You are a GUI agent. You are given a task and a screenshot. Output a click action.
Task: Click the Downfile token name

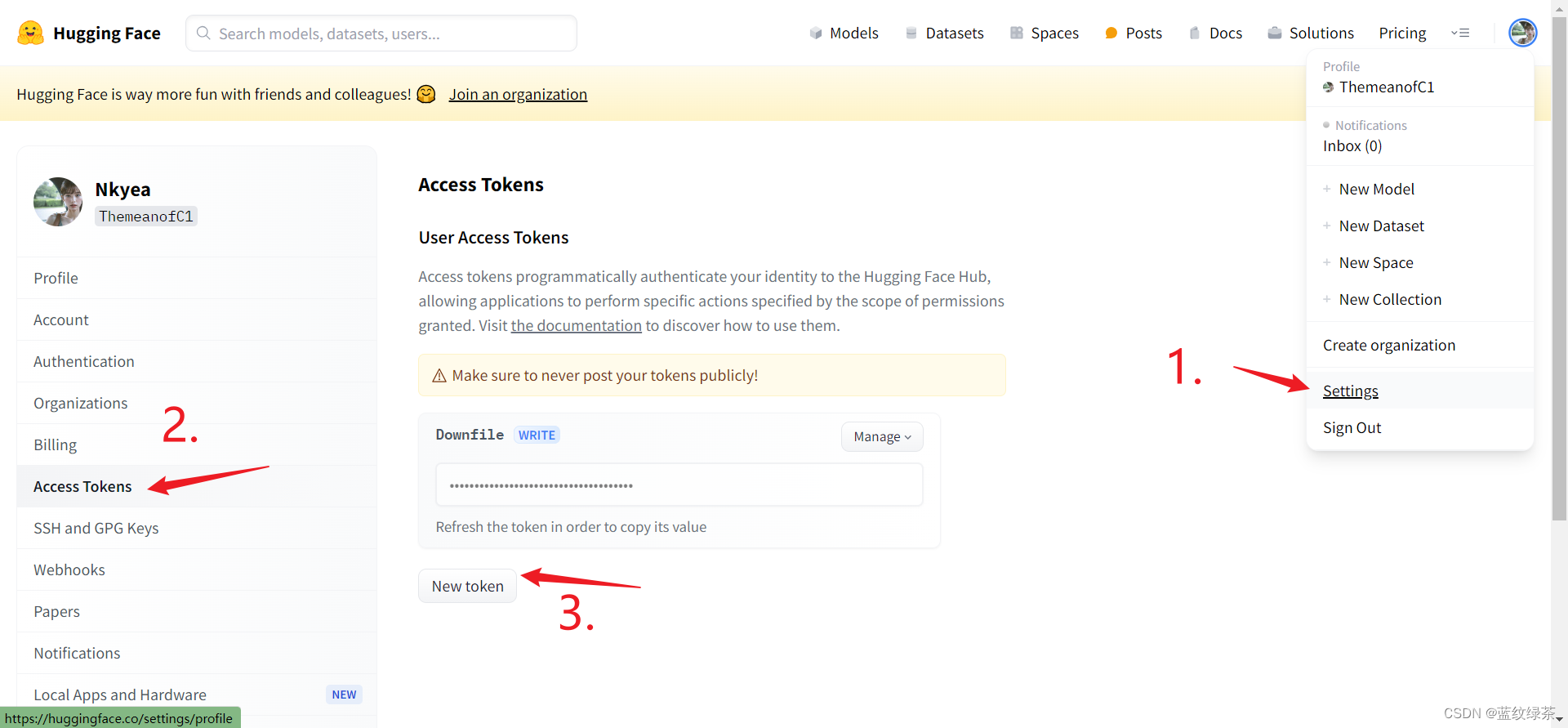[x=470, y=435]
